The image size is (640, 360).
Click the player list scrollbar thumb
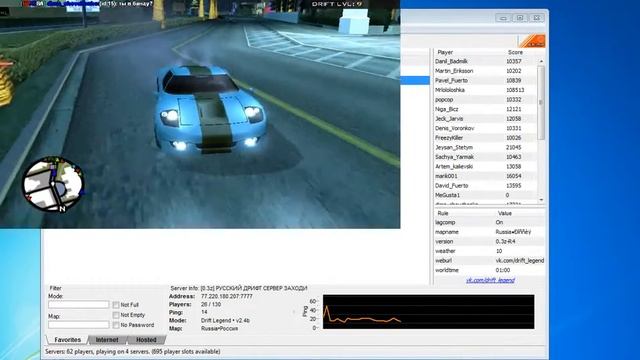click(541, 103)
